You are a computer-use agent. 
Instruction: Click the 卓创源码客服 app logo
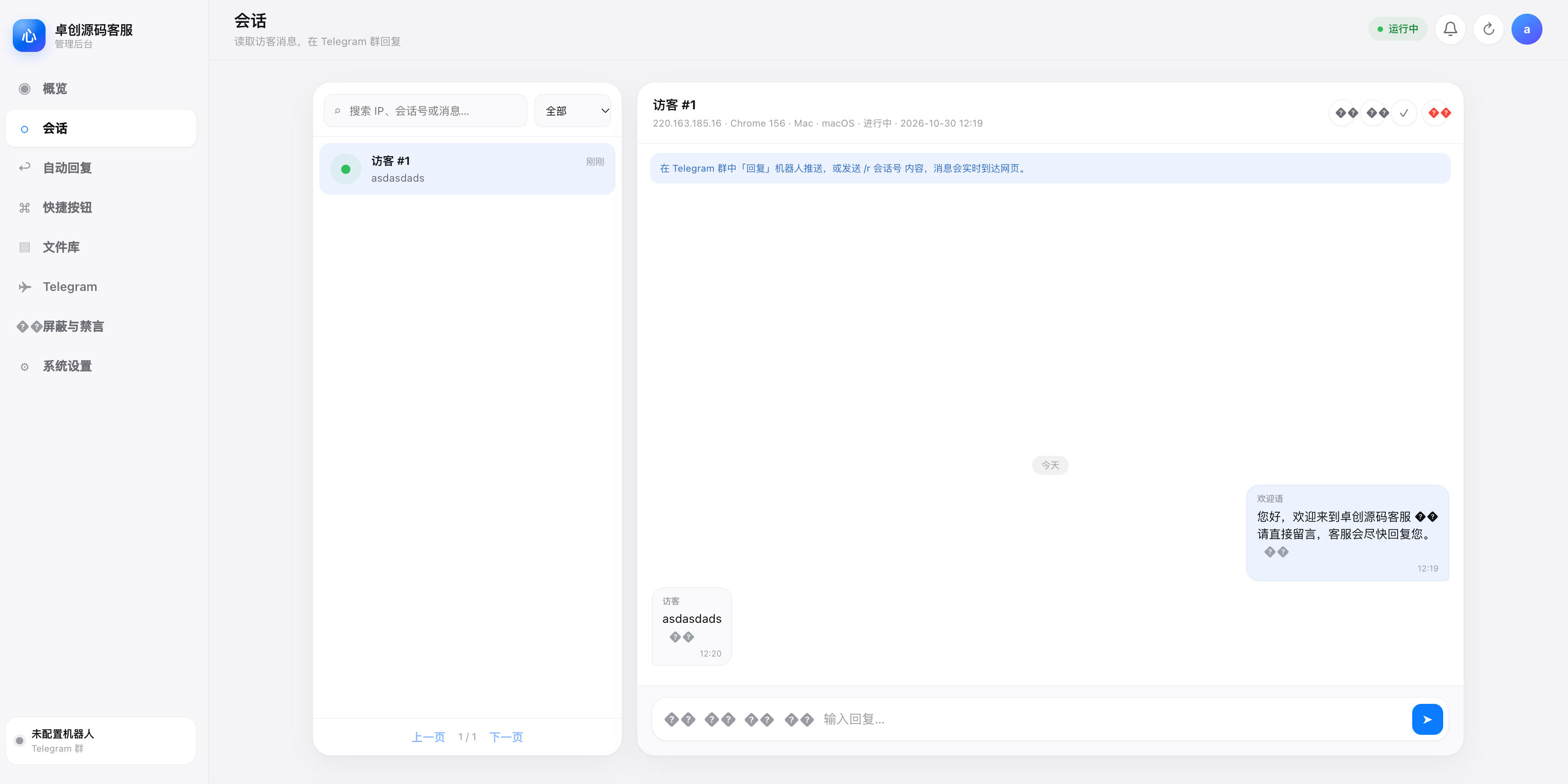click(x=29, y=35)
